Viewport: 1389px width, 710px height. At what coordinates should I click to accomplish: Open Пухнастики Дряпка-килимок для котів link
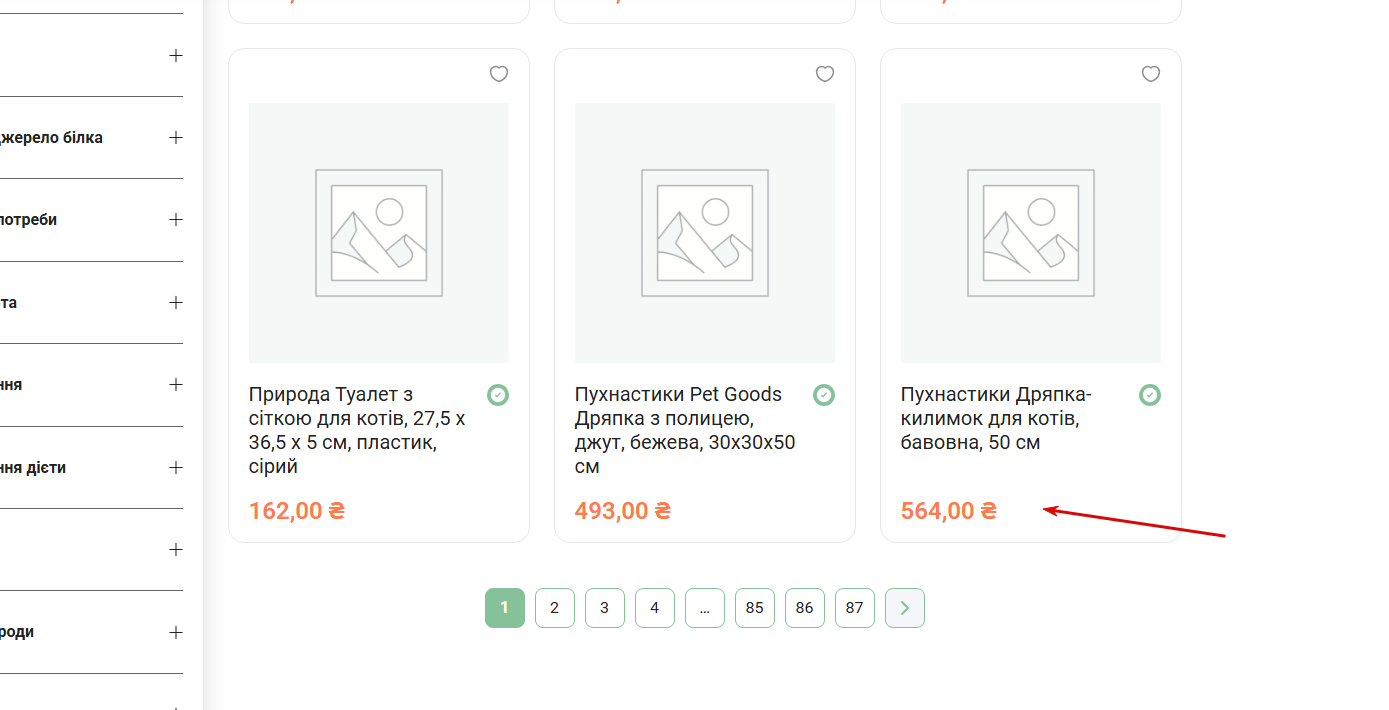click(996, 418)
